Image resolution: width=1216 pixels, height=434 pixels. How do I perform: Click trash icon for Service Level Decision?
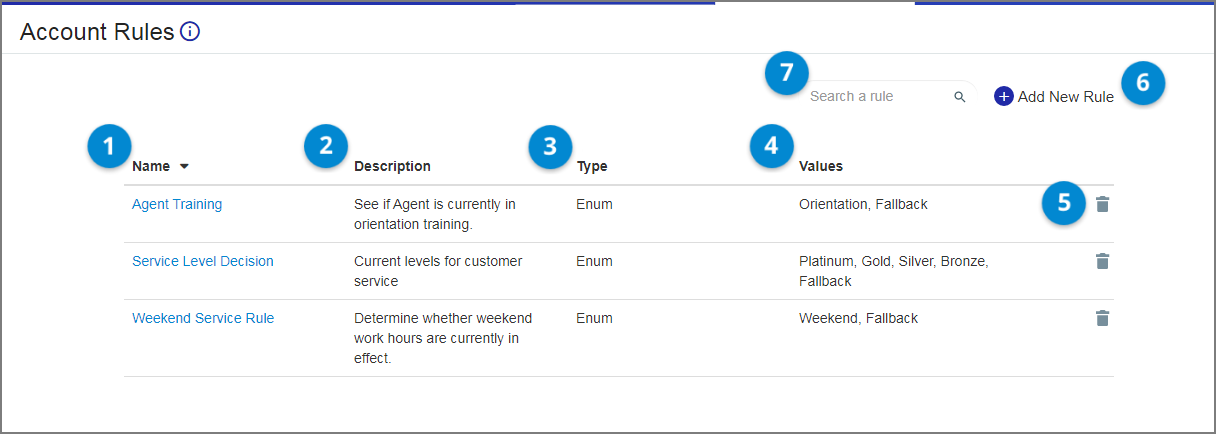(x=1102, y=261)
